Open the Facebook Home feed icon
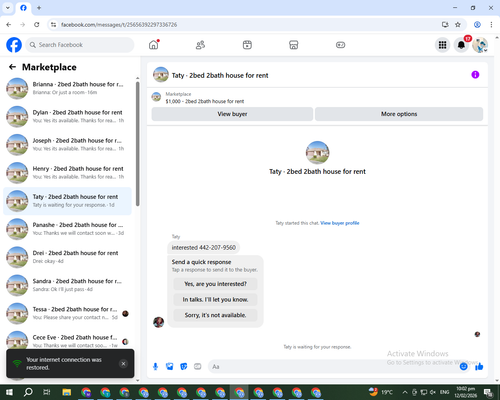The height and width of the screenshot is (400, 500). coord(154,45)
